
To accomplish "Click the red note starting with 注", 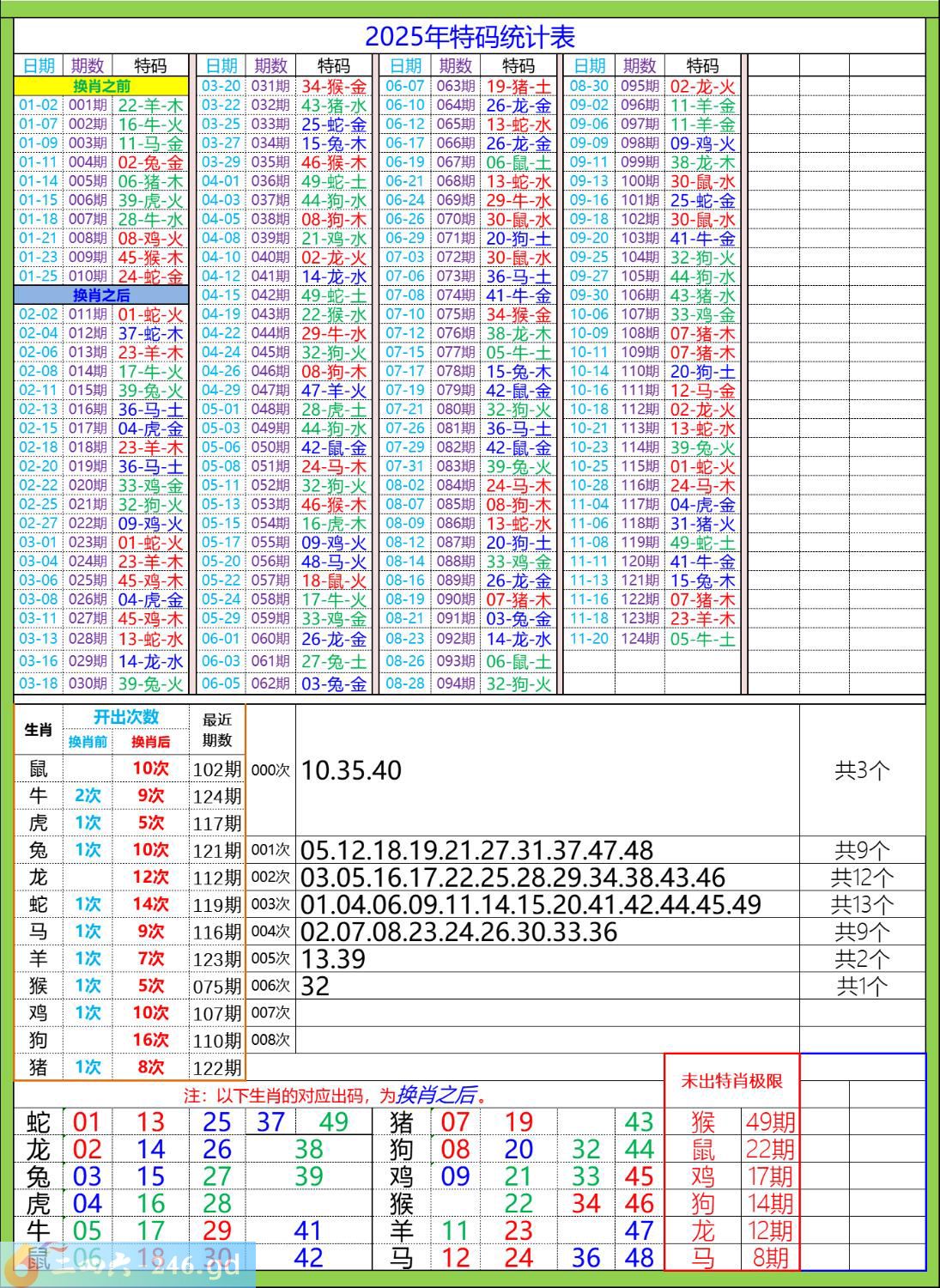I will pyautogui.click(x=339, y=1096).
